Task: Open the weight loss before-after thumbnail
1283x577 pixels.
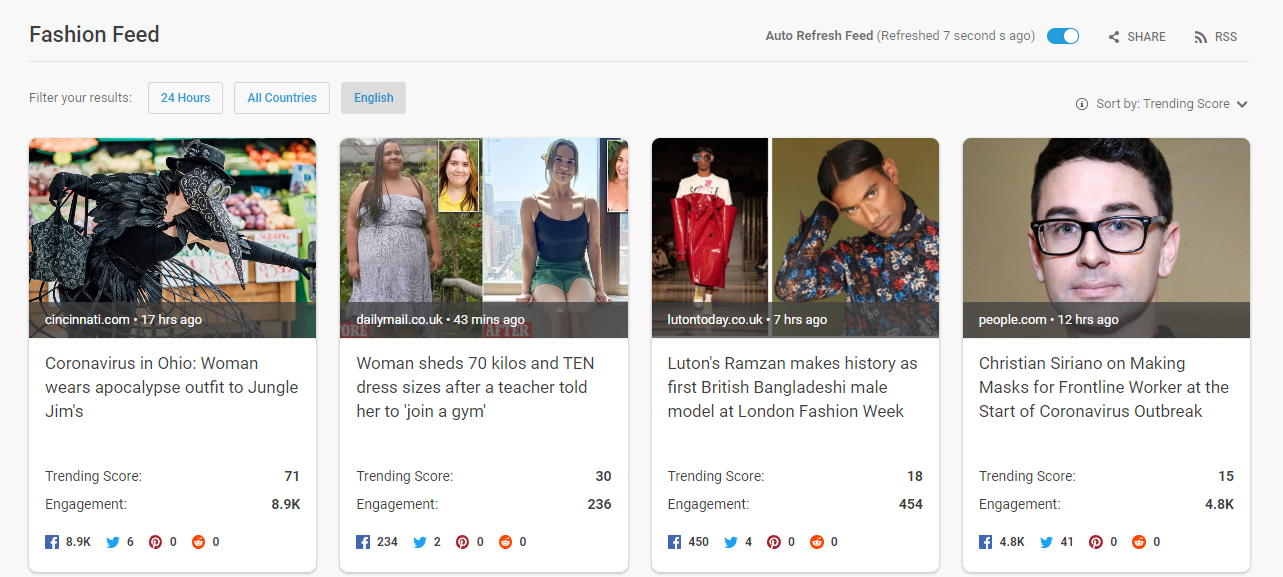Action: coord(484,238)
